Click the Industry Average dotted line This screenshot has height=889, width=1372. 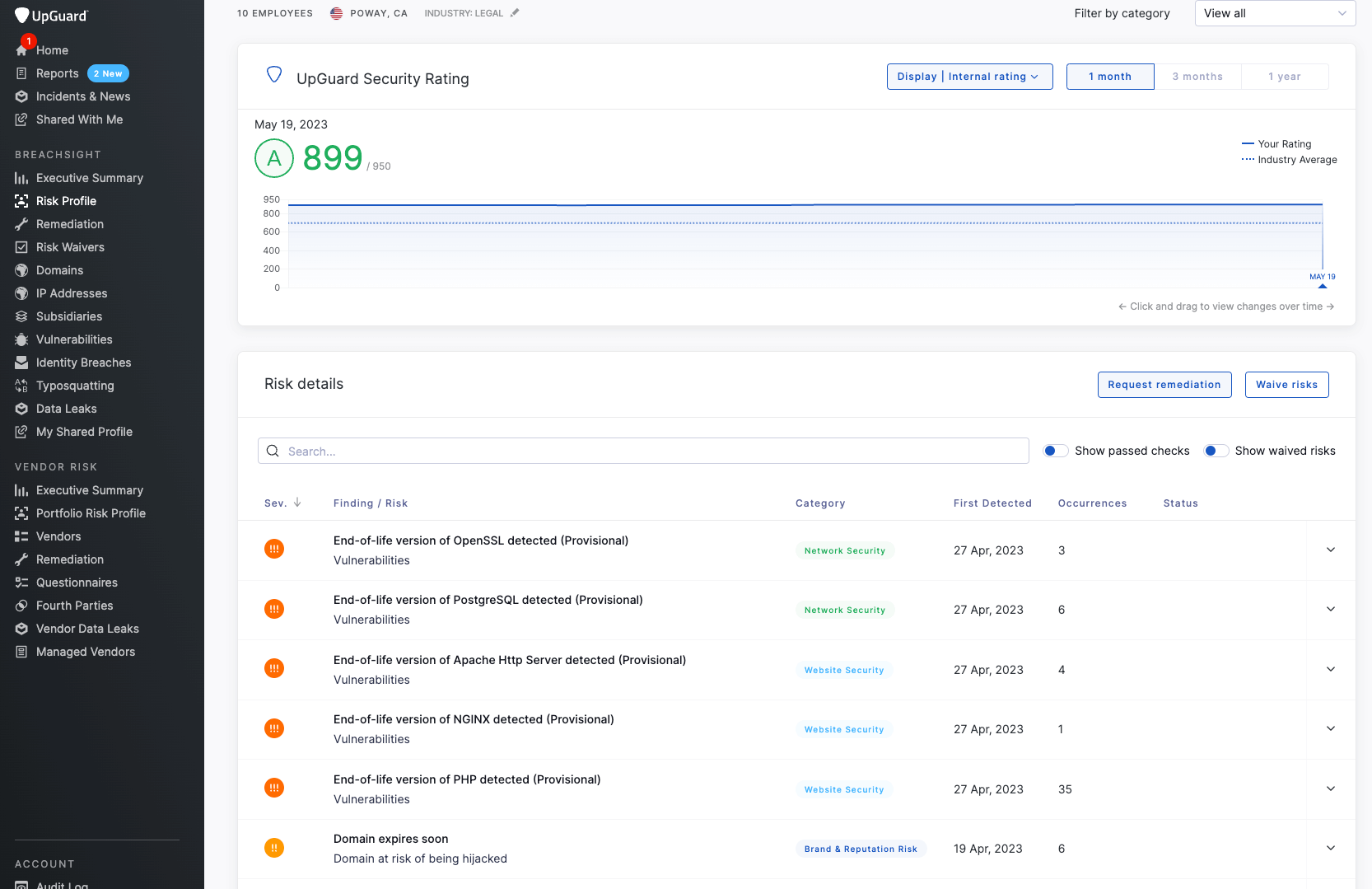point(805,222)
